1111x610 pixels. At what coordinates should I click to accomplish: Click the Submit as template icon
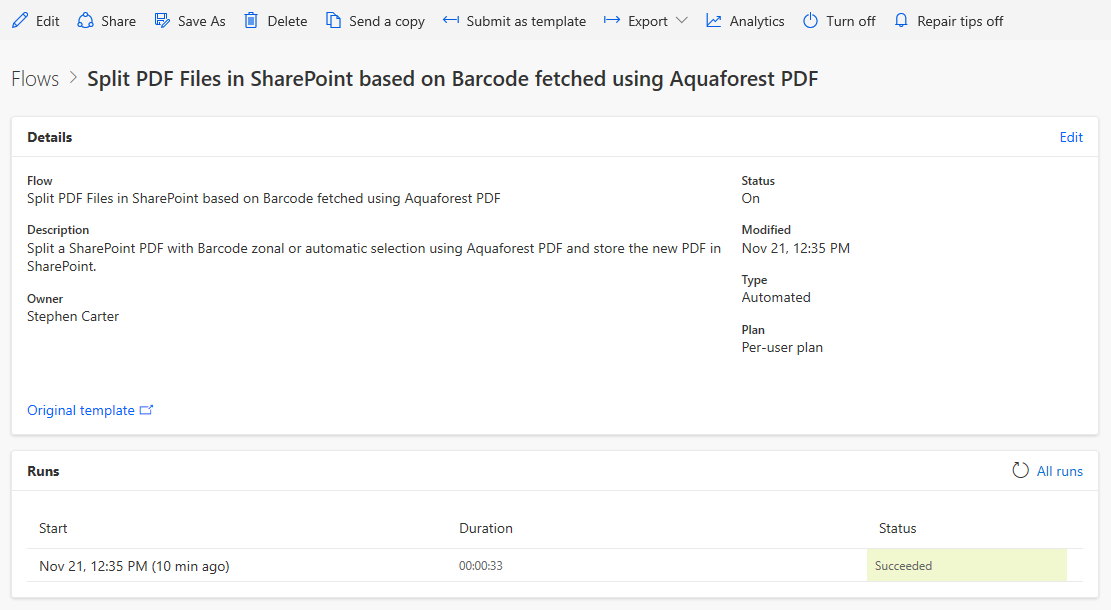click(451, 21)
